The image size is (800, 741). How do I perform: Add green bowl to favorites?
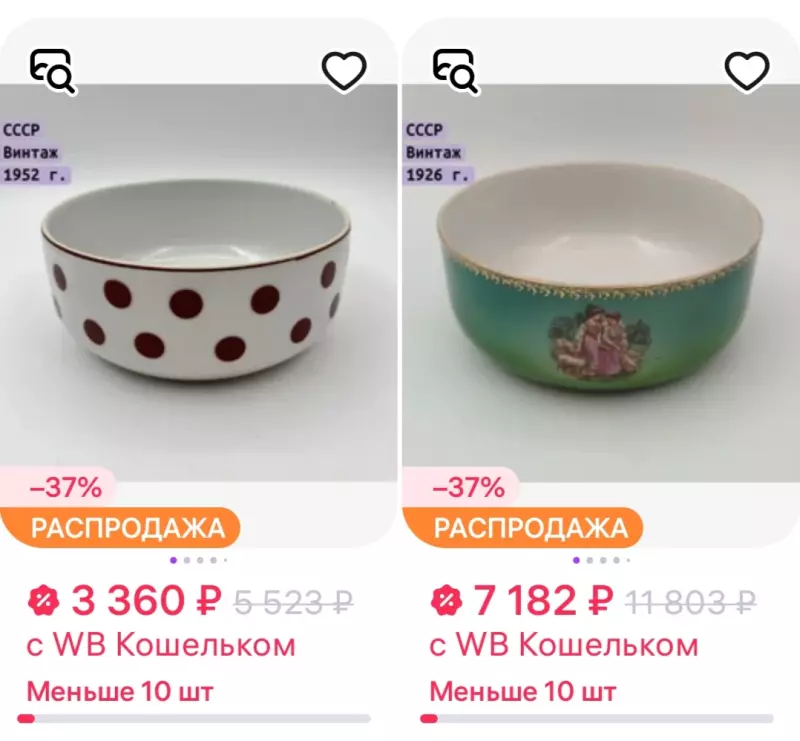click(746, 71)
